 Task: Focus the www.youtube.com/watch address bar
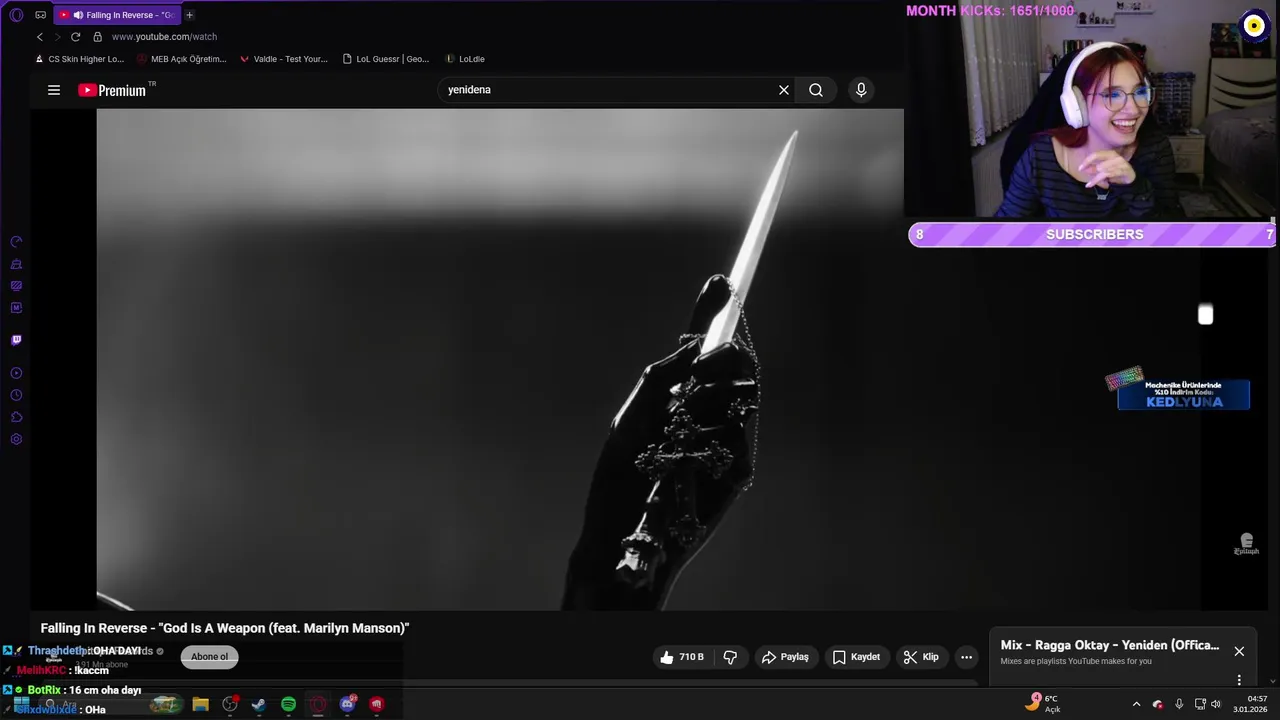(164, 37)
